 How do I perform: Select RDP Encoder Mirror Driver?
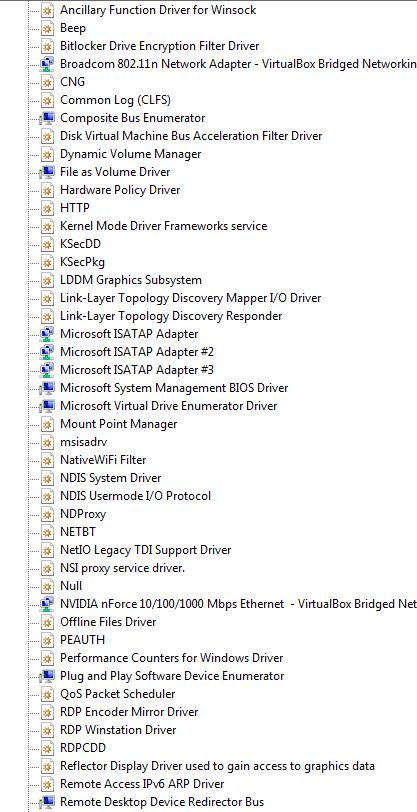point(129,712)
